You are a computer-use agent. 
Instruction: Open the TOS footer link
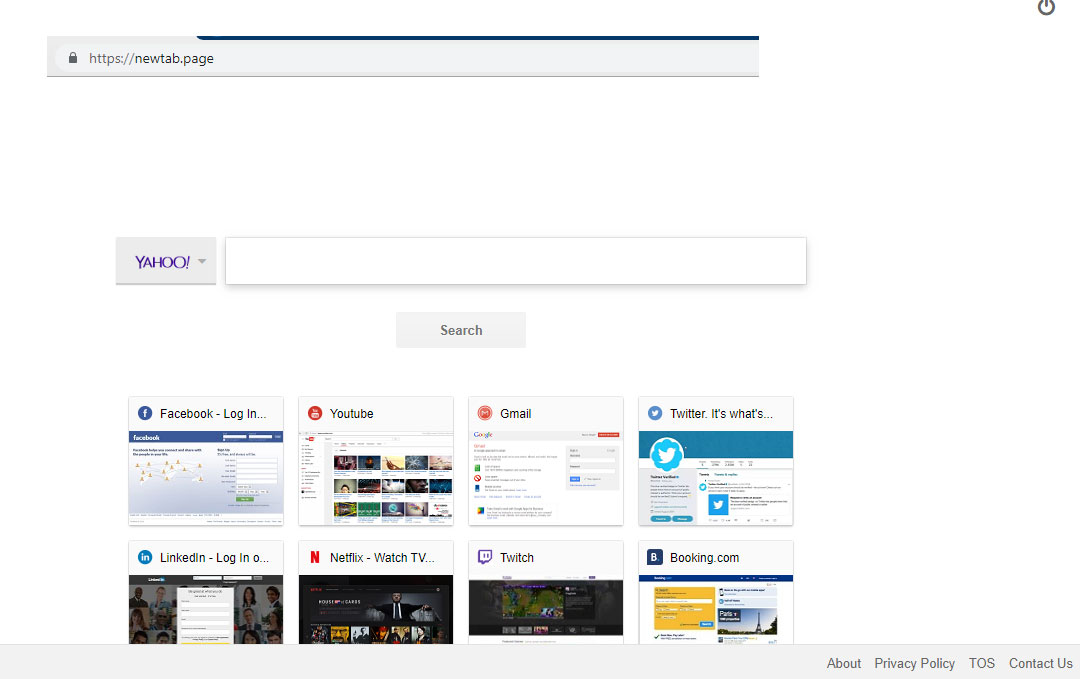click(981, 663)
